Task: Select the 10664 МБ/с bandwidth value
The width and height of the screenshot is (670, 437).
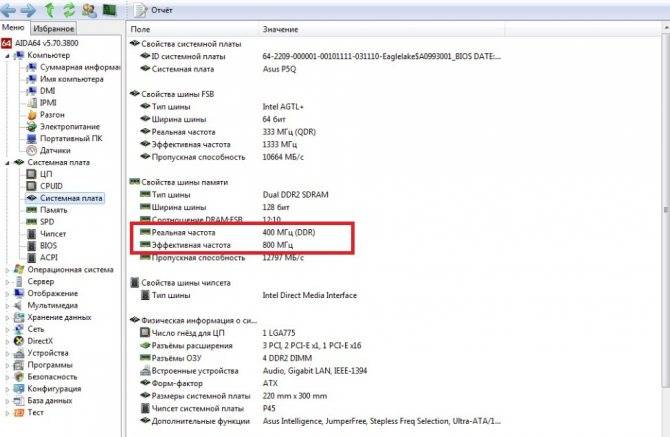Action: coord(283,157)
